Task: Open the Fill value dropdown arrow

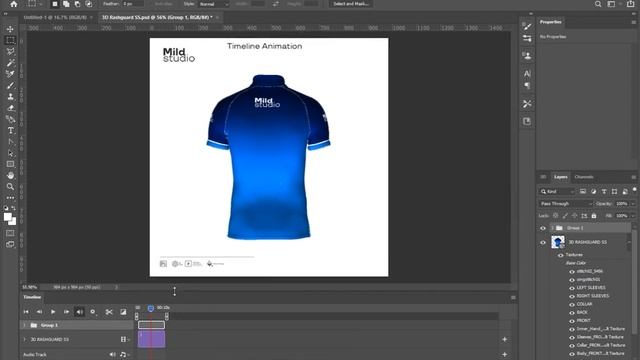Action: click(633, 216)
